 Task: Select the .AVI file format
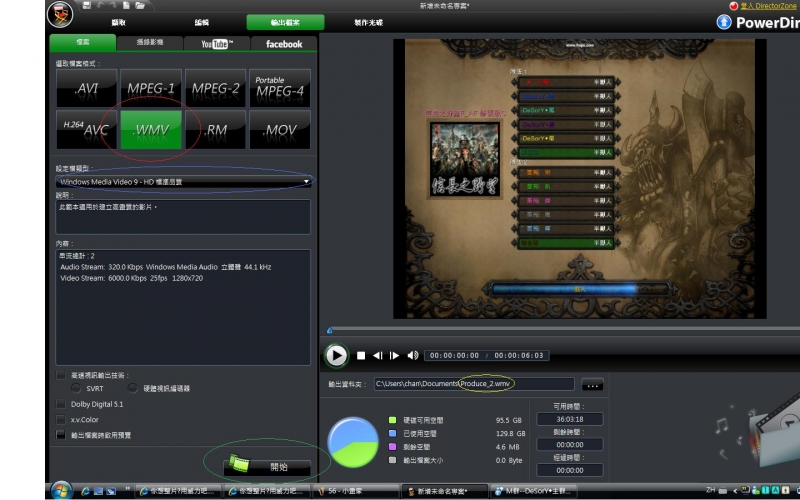86,88
